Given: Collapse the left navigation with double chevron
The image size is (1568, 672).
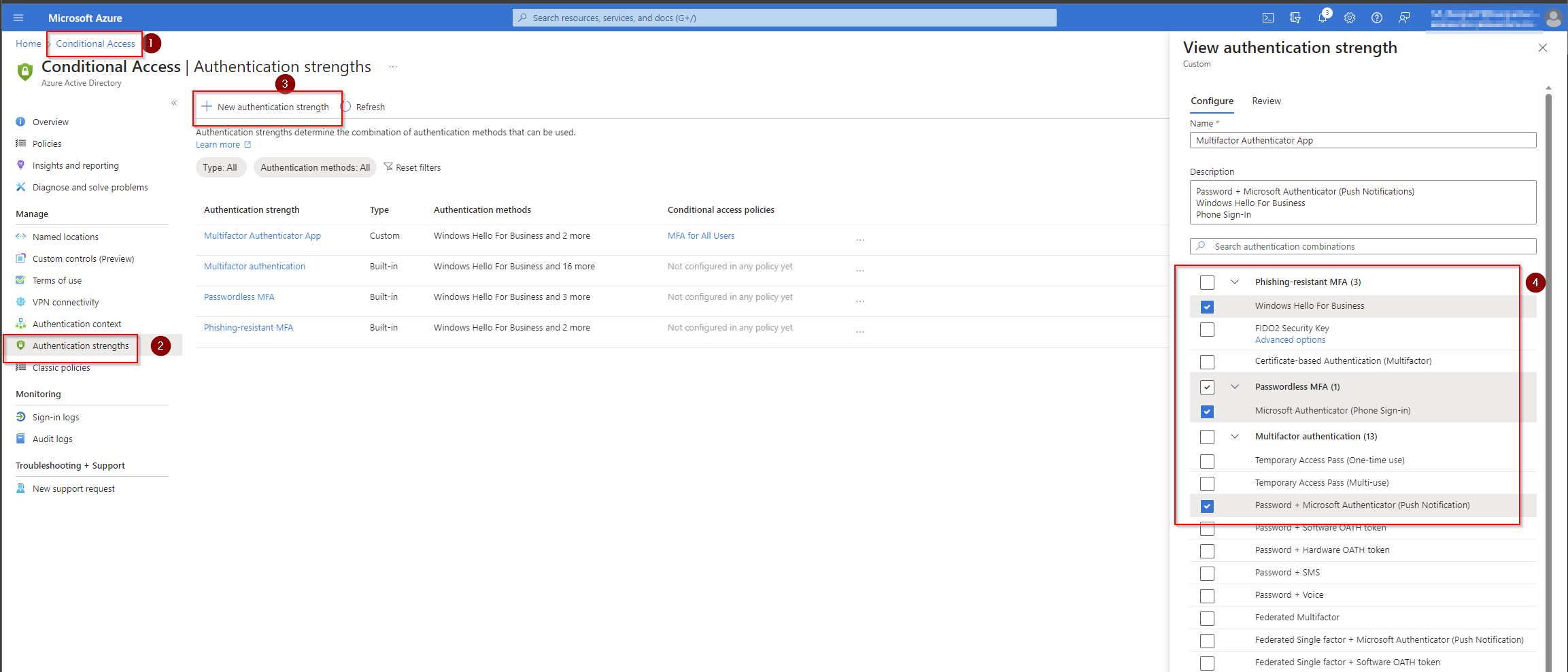Looking at the screenshot, I should point(174,103).
